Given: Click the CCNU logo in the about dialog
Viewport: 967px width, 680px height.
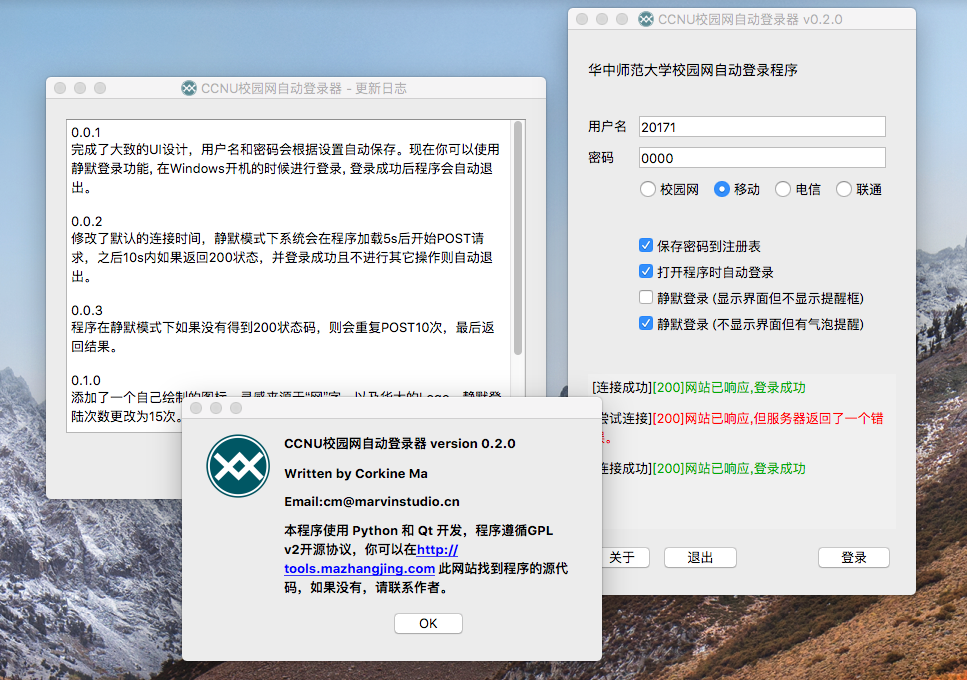Looking at the screenshot, I should tap(238, 466).
